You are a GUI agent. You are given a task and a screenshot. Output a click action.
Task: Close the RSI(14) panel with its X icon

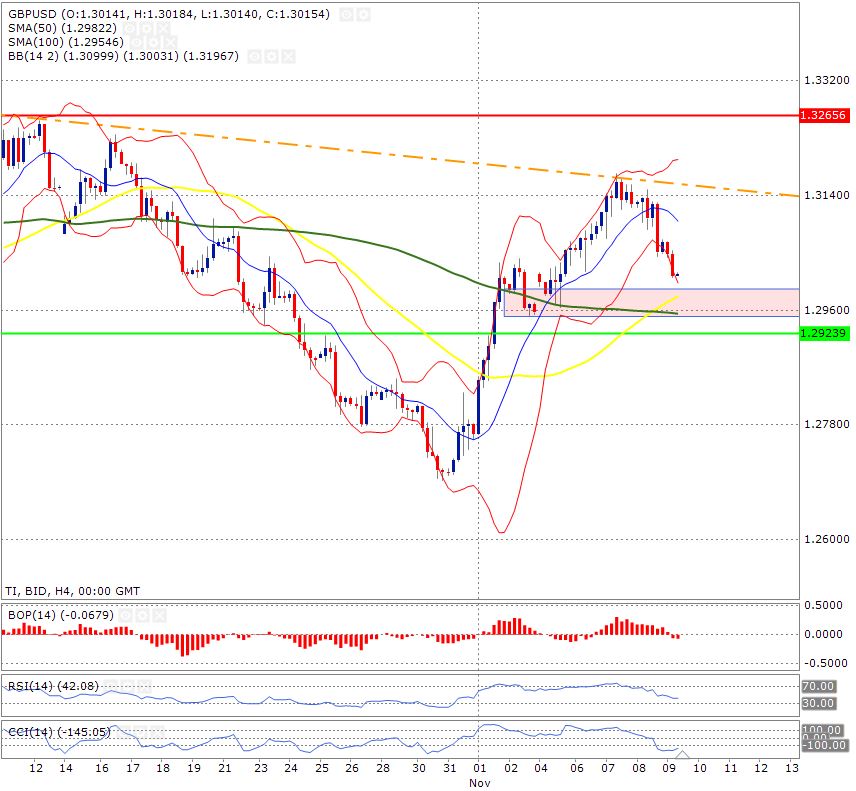pyautogui.click(x=145, y=686)
